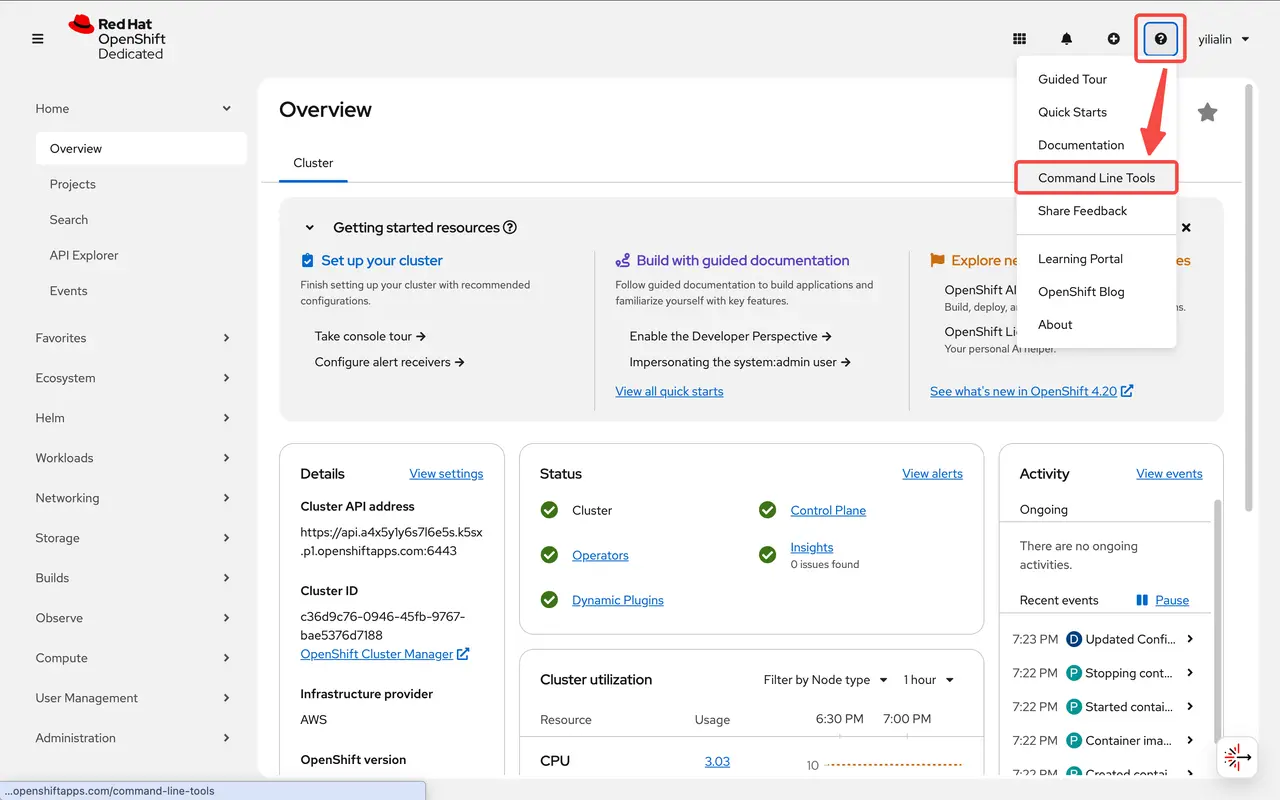Open the floating launcher widget at bottom right

click(x=1237, y=758)
